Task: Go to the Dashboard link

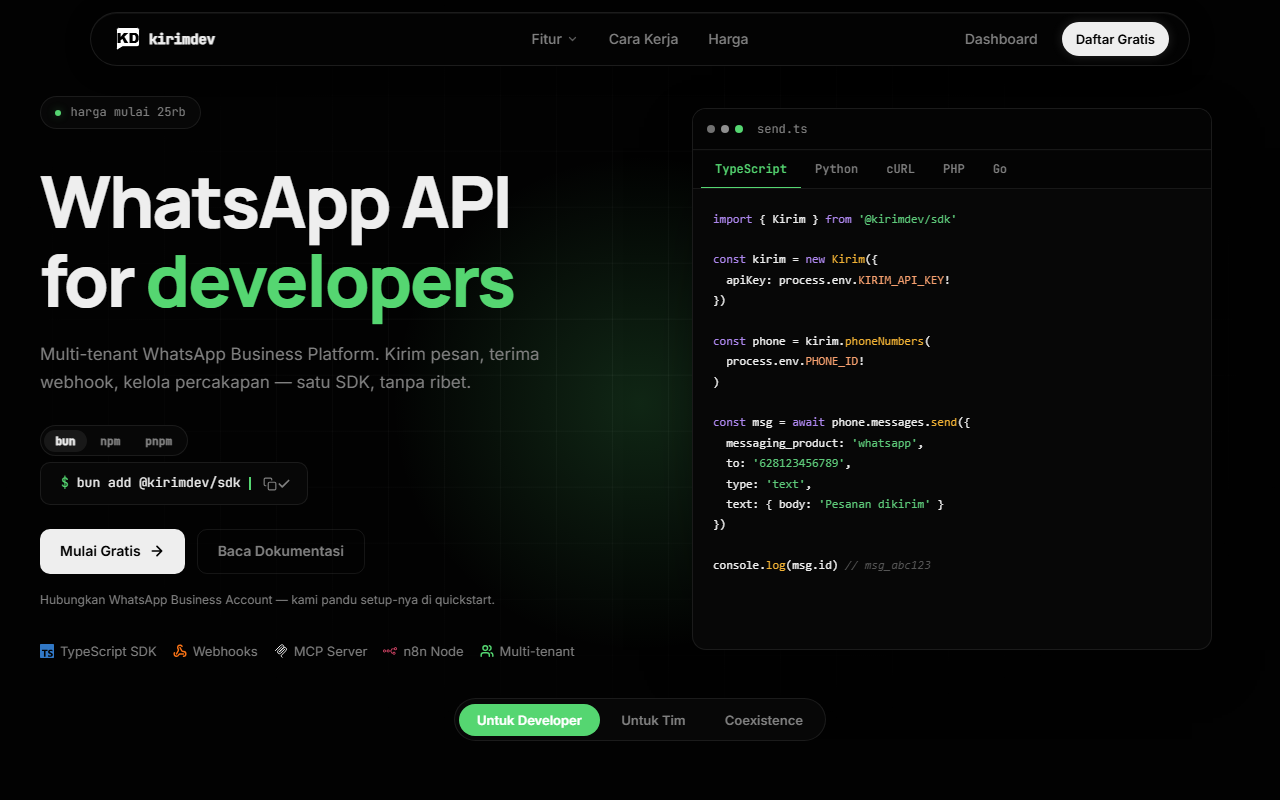Action: click(x=1001, y=39)
